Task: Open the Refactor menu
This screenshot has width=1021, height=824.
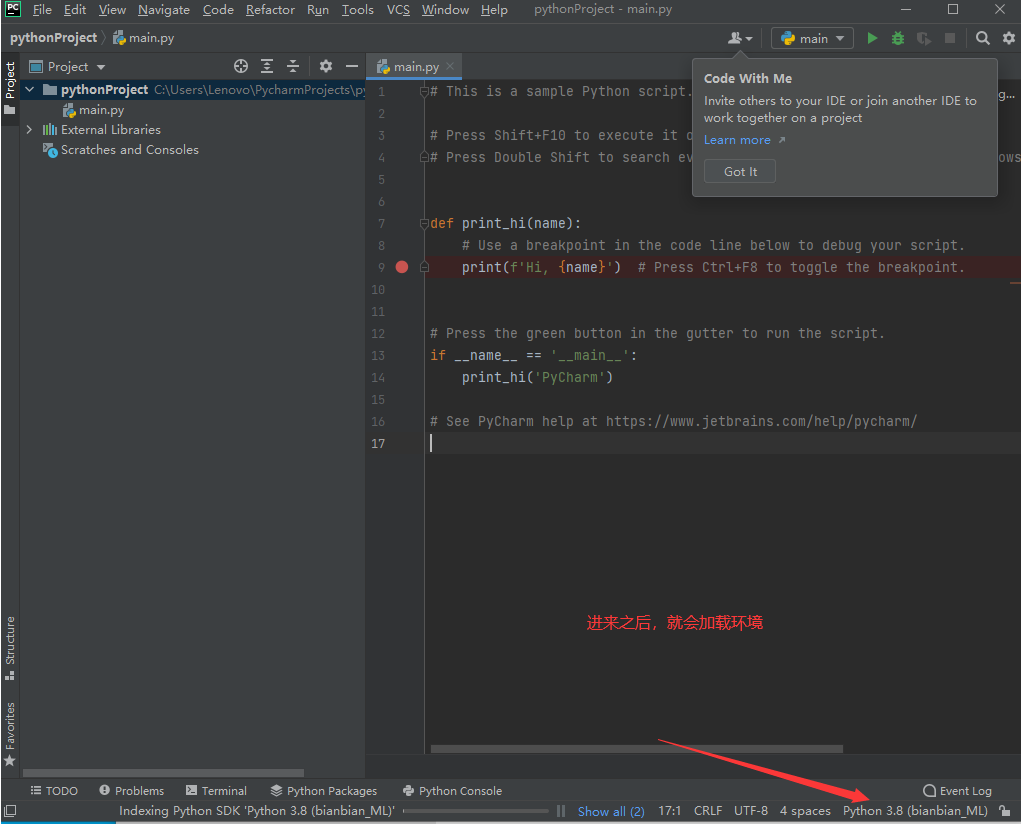Action: [270, 9]
